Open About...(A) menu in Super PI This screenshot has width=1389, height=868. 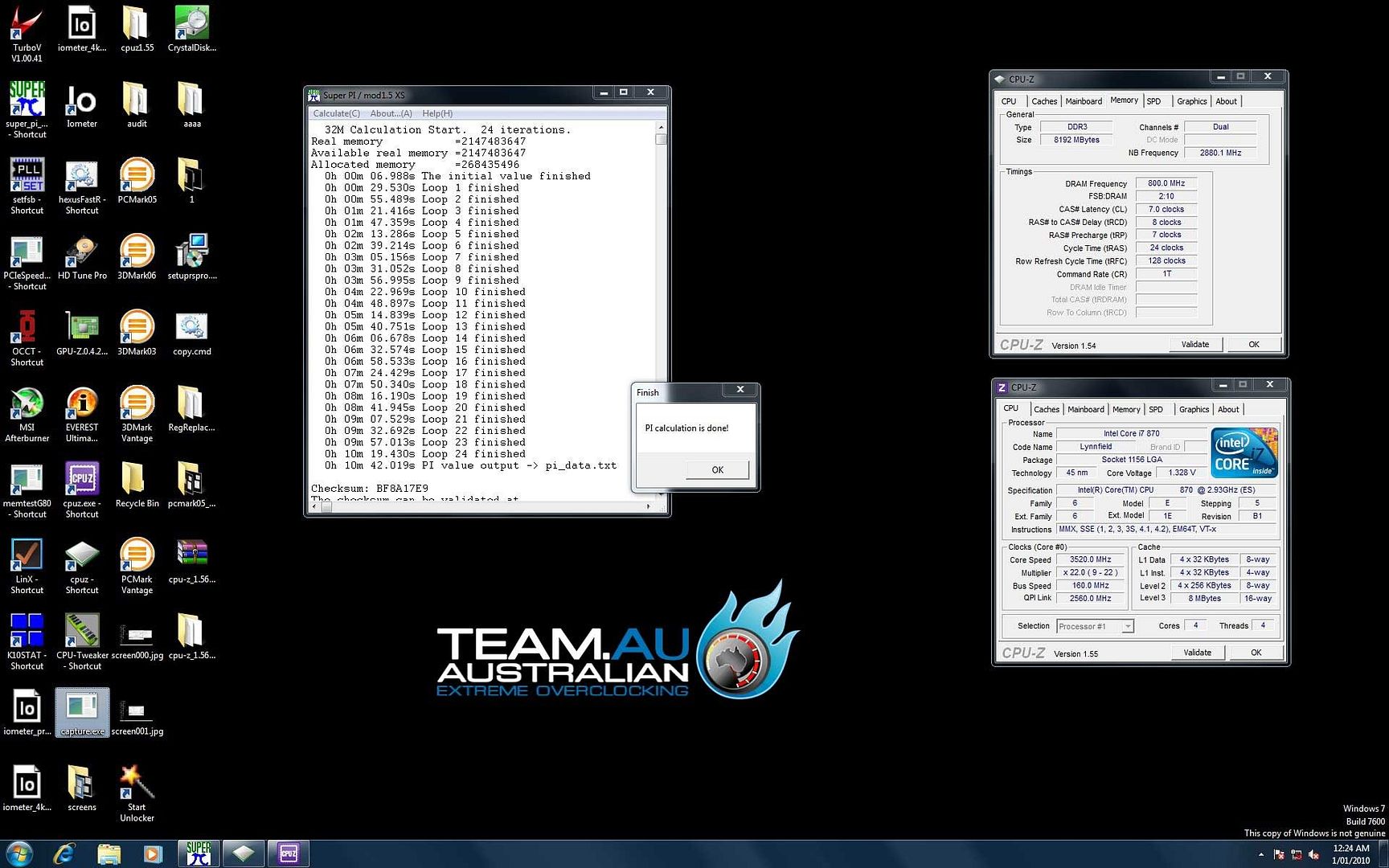pos(391,113)
